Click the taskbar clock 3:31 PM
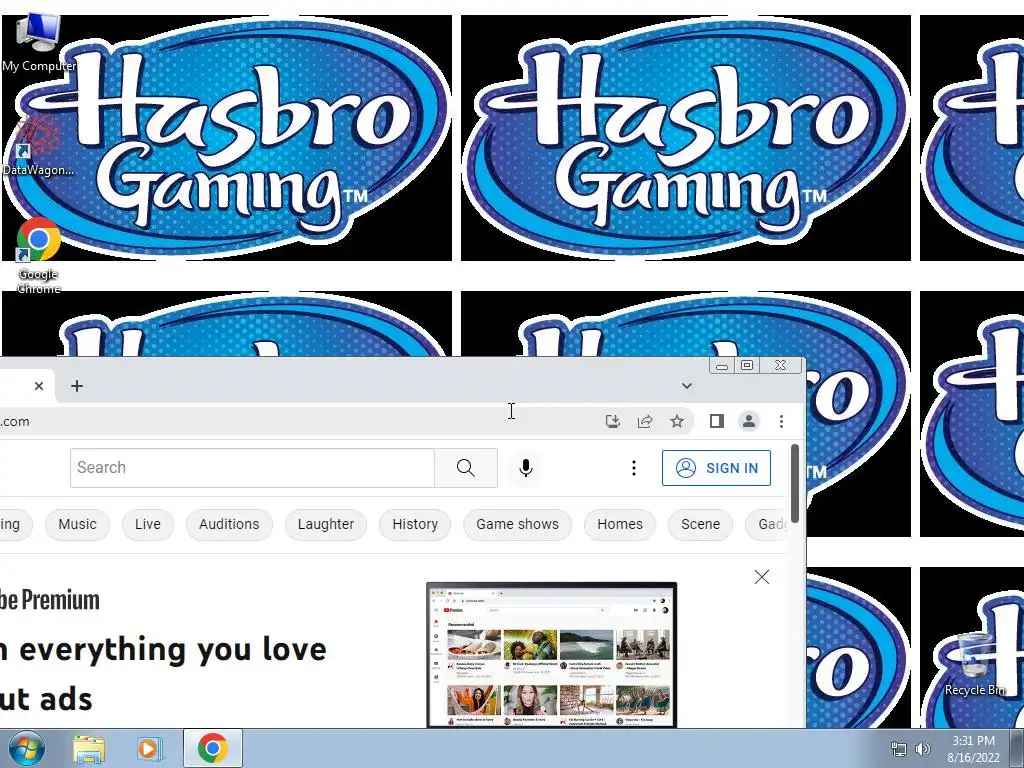Screen dimensions: 1024x768 pos(973,748)
